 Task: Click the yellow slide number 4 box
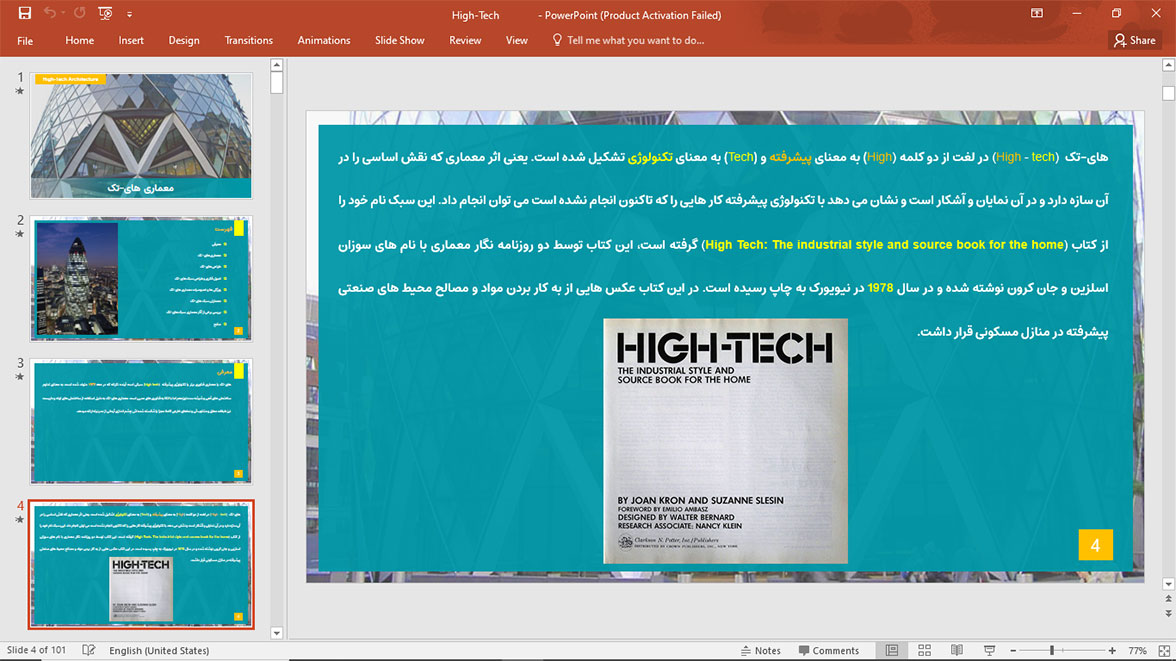click(1095, 545)
